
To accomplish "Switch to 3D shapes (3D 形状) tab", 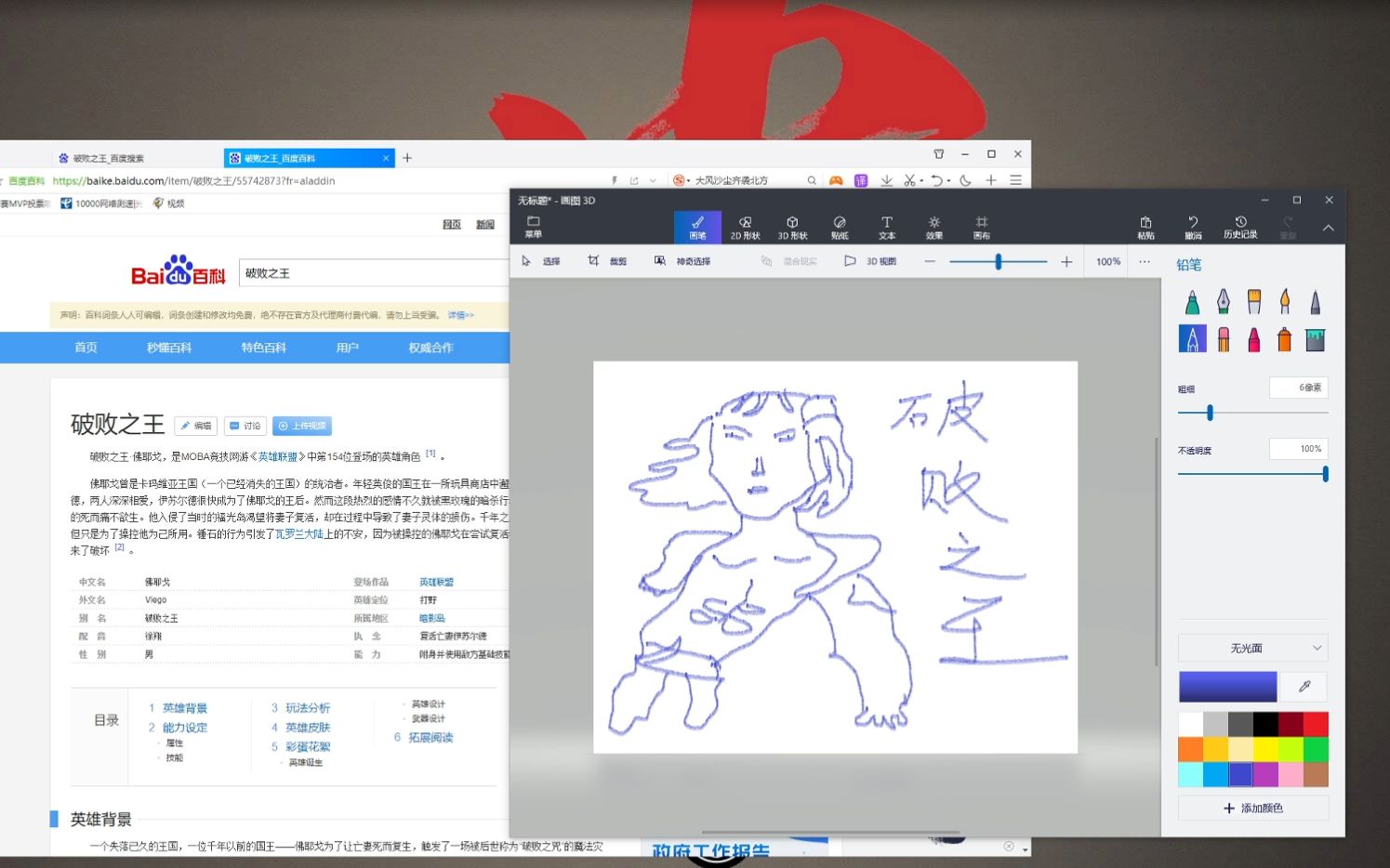I will coord(792,228).
